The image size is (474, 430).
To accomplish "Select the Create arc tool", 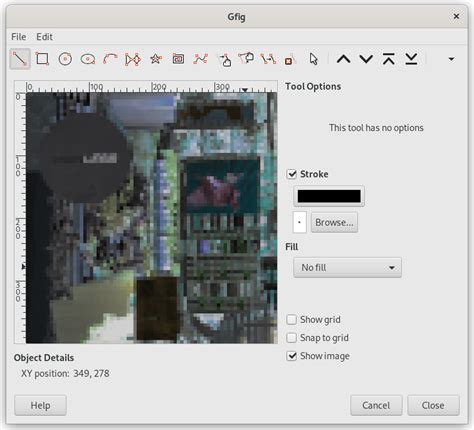I will [x=110, y=59].
